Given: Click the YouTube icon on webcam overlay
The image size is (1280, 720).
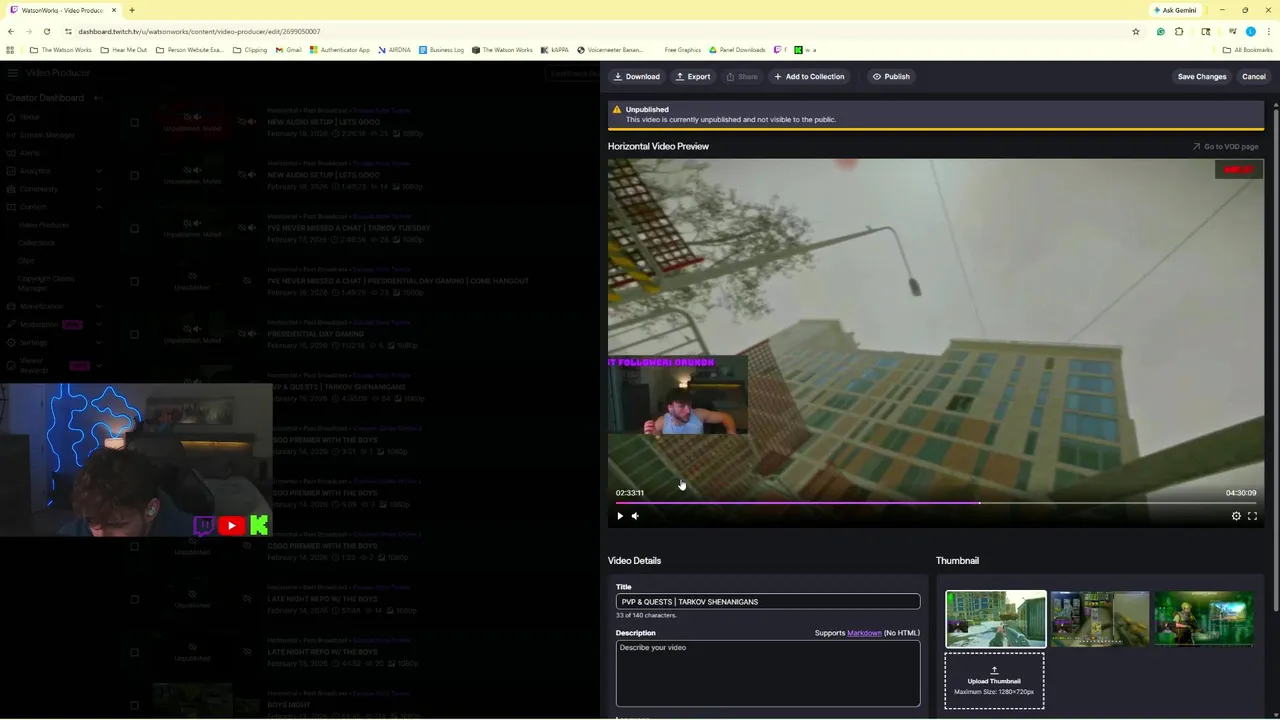Looking at the screenshot, I should pyautogui.click(x=231, y=525).
